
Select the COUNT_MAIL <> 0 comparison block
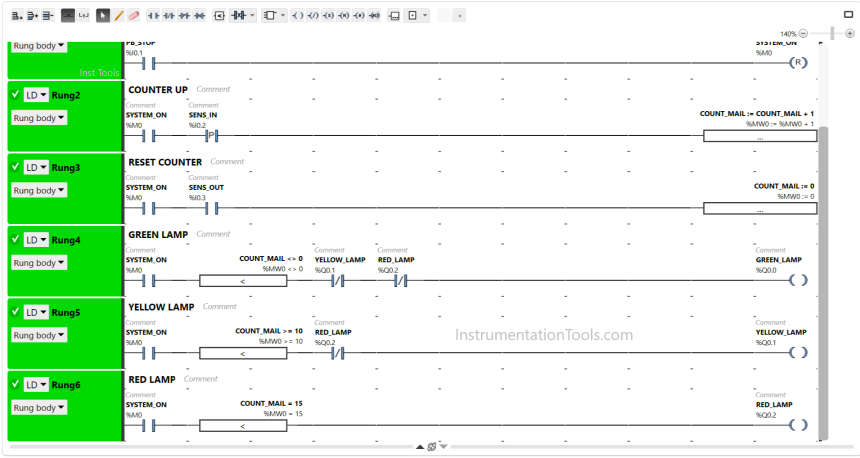click(243, 281)
